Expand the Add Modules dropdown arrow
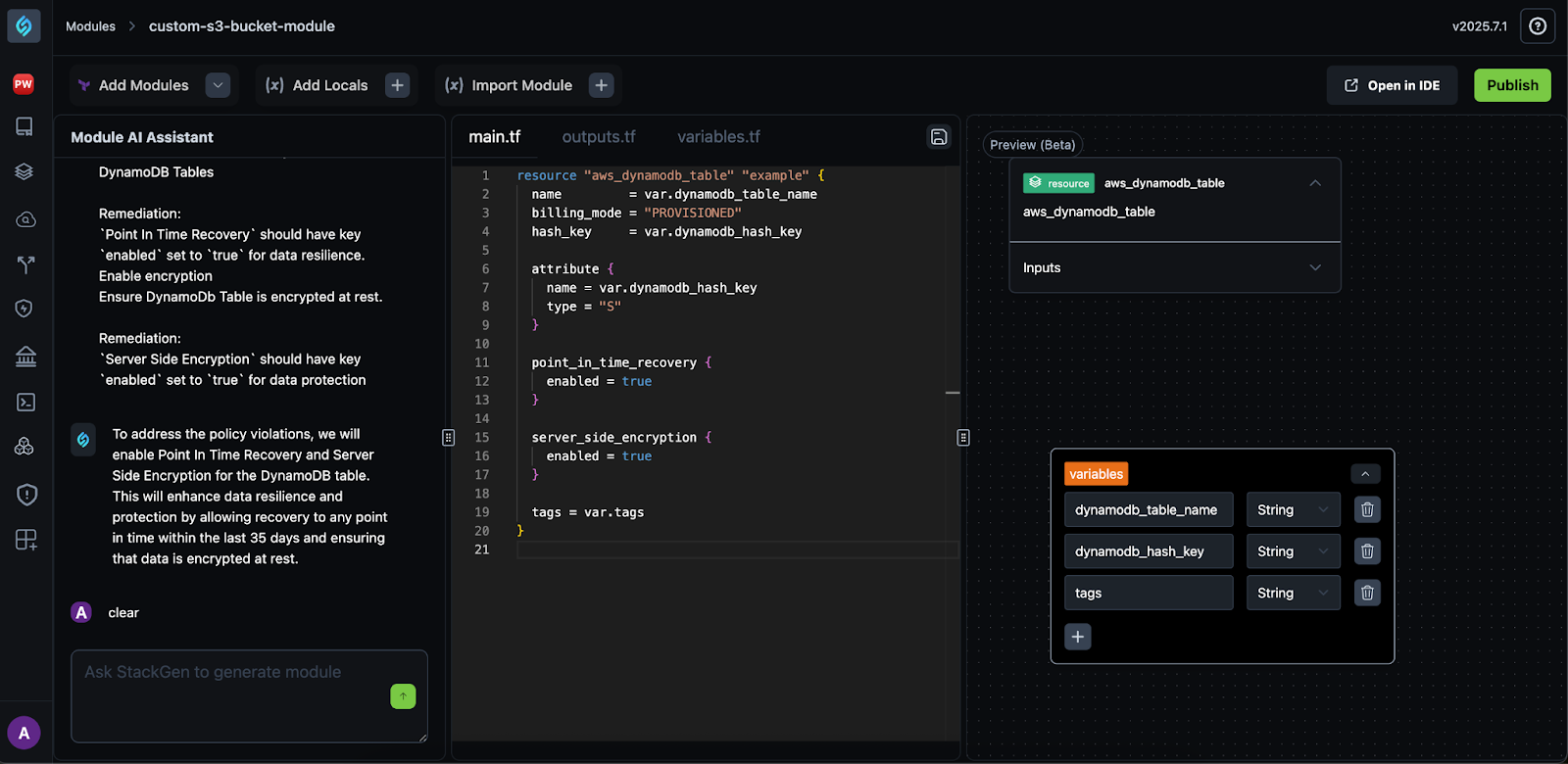This screenshot has height=764, width=1568. (x=219, y=85)
